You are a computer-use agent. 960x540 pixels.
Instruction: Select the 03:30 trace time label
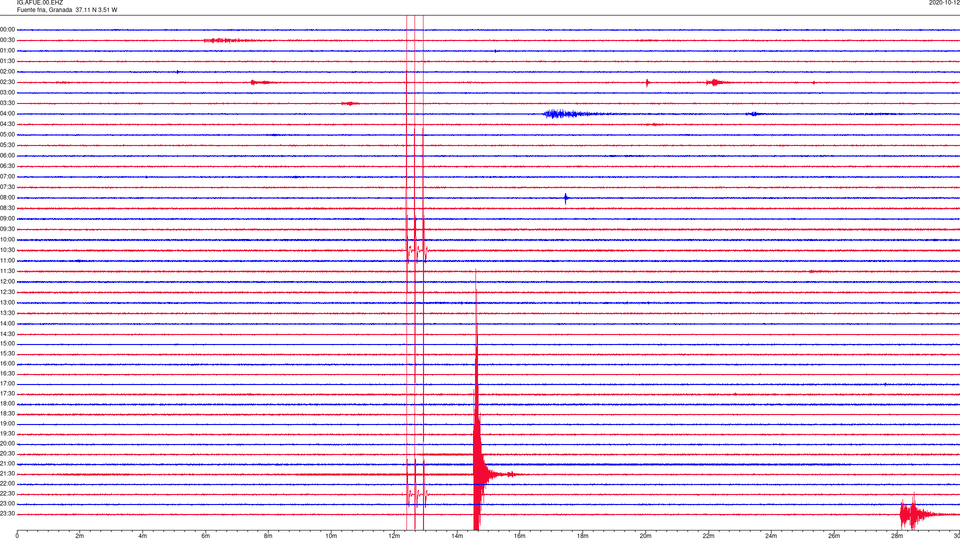tap(7, 103)
